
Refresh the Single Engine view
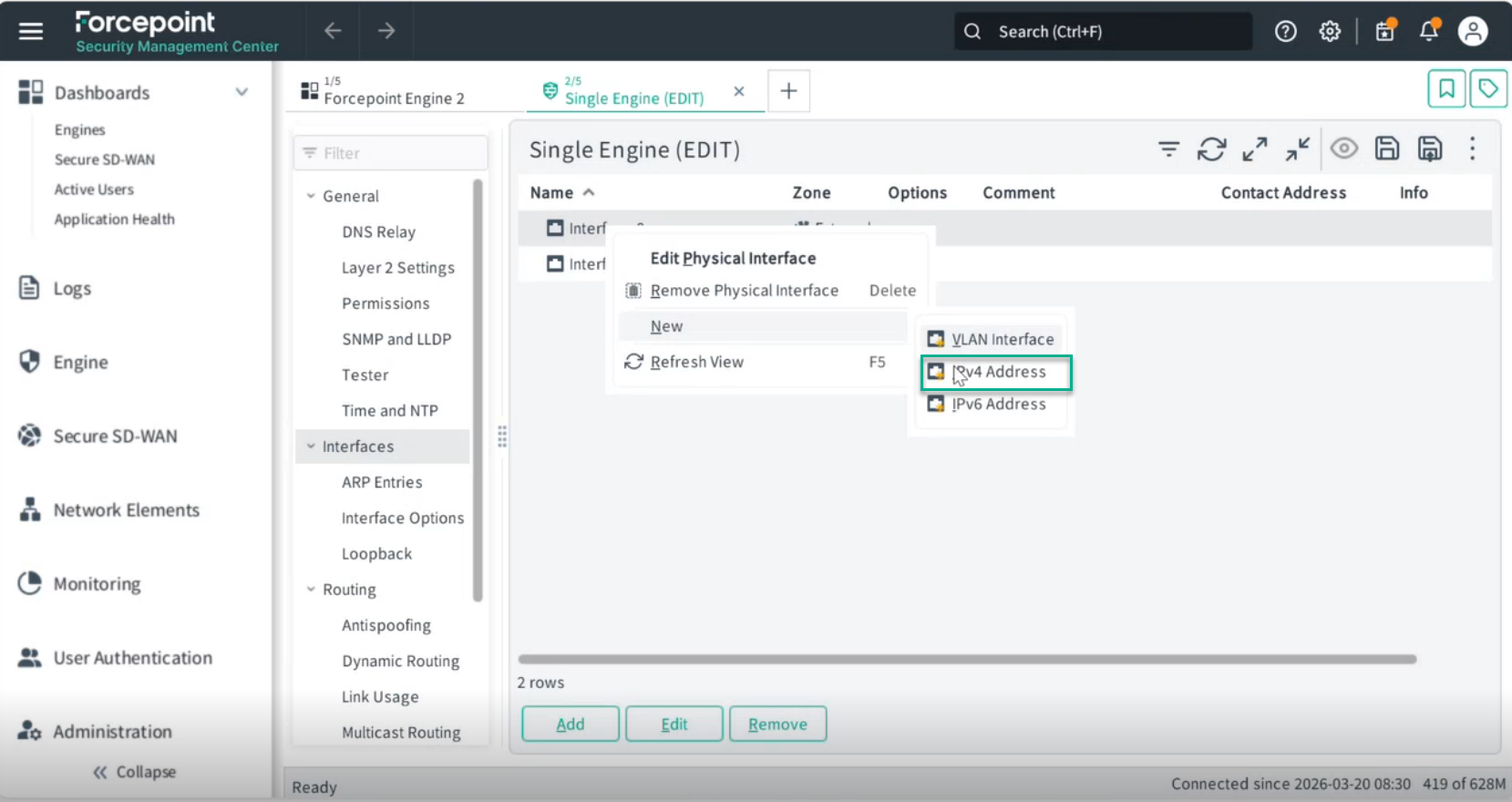click(1211, 149)
